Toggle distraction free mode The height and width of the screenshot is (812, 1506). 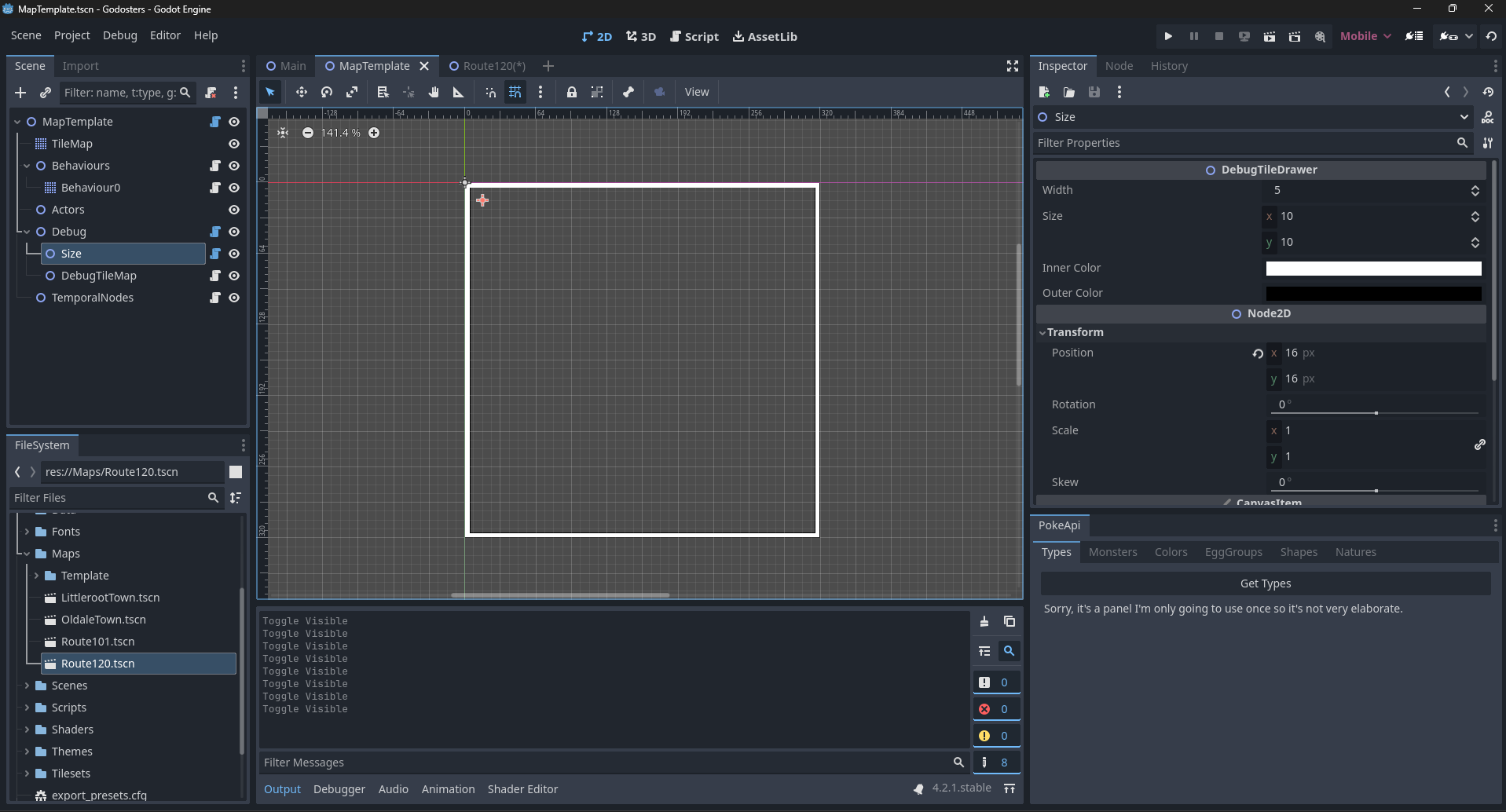(1013, 66)
